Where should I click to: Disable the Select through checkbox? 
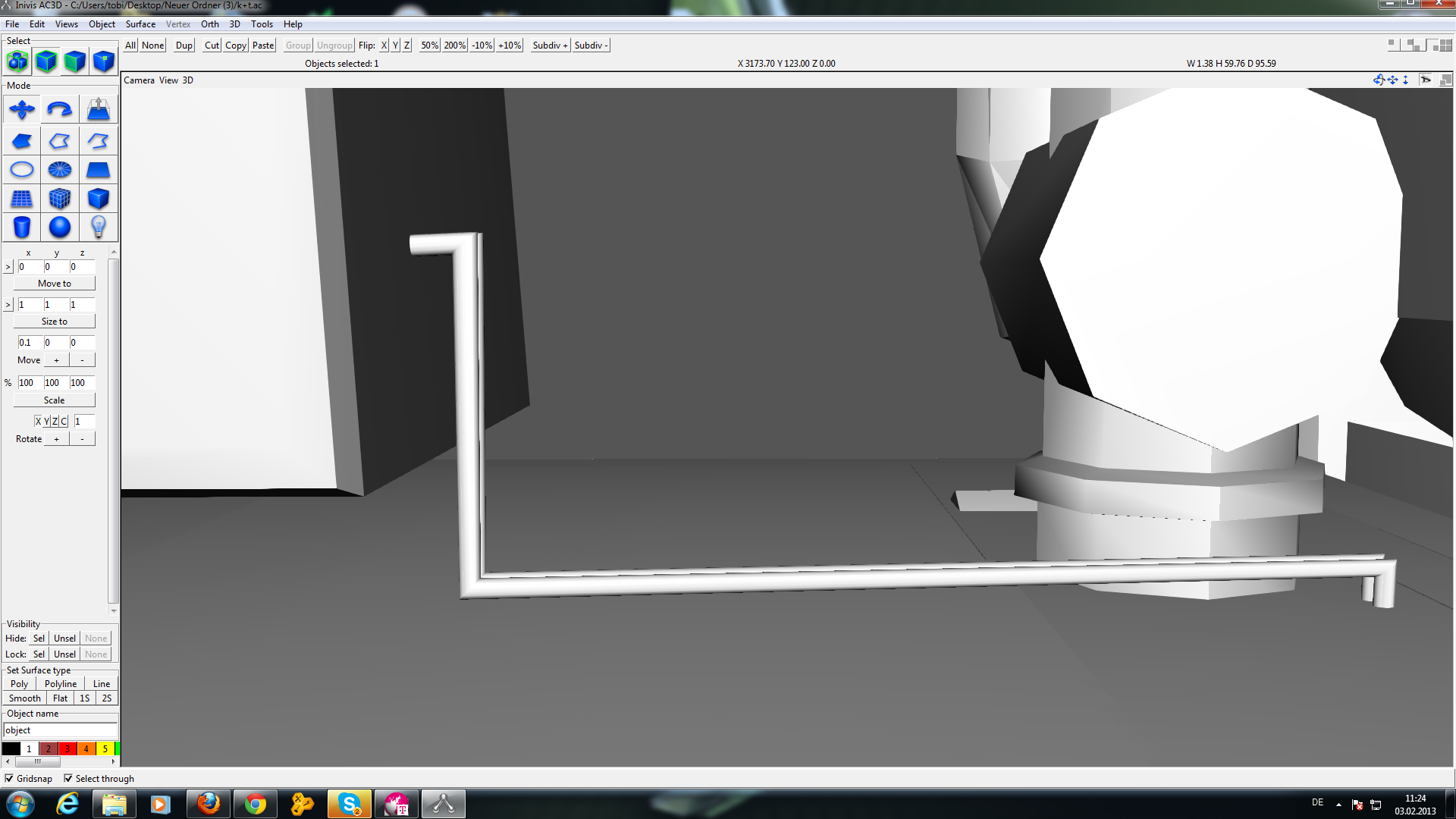pos(68,778)
